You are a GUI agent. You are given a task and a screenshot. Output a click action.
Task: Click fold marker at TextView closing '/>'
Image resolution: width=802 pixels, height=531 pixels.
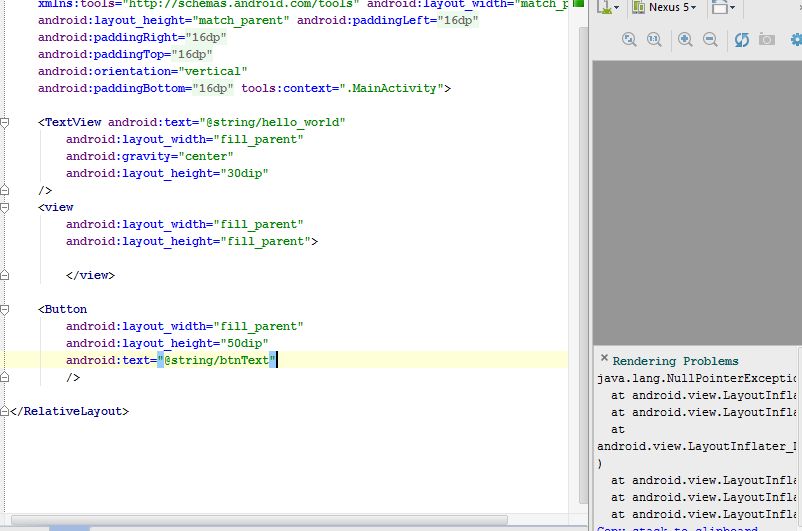(4, 190)
